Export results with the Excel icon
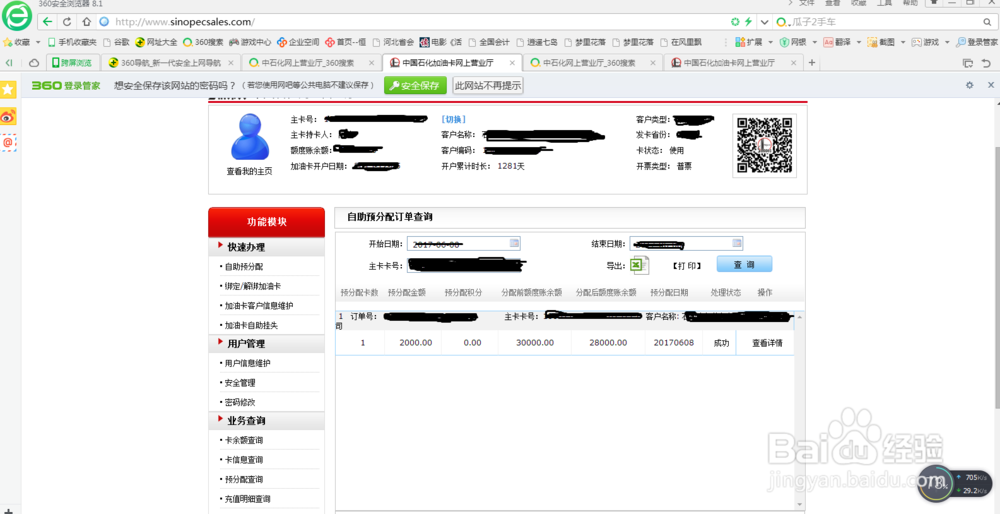 pos(640,265)
